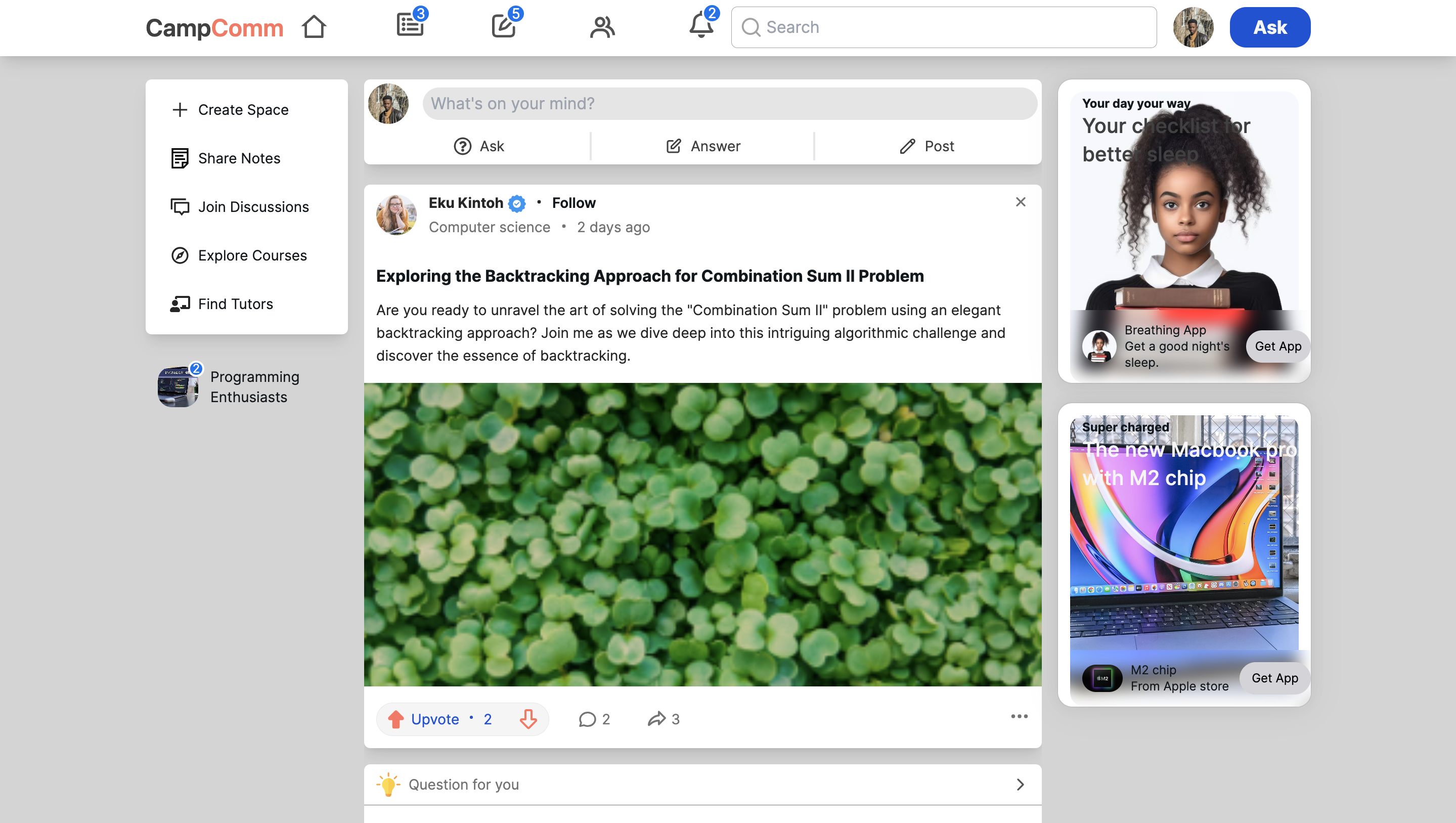
Task: Expand the Question for you section
Action: pyautogui.click(x=1020, y=785)
